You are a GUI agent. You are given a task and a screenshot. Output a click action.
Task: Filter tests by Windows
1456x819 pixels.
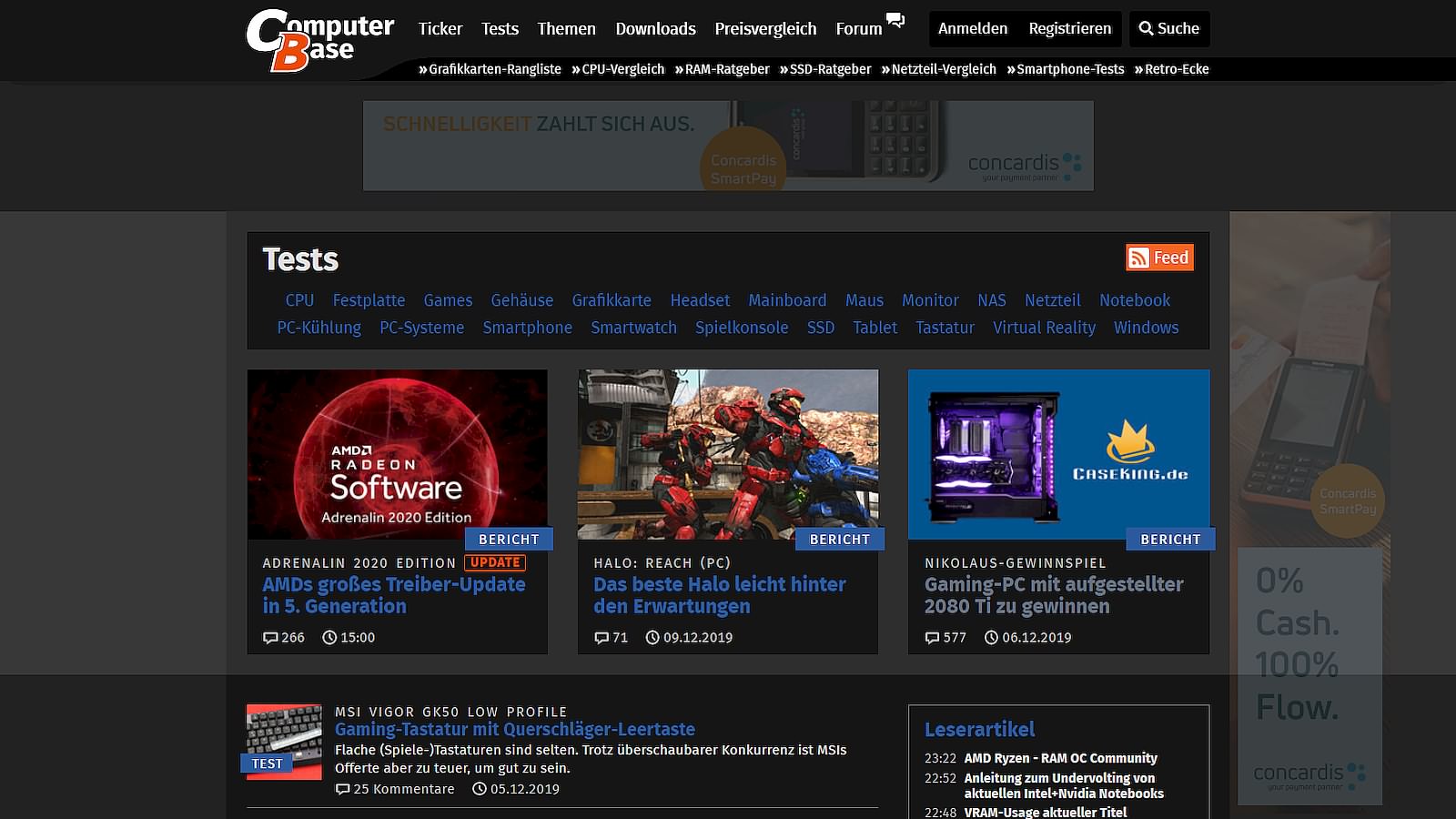[1147, 328]
